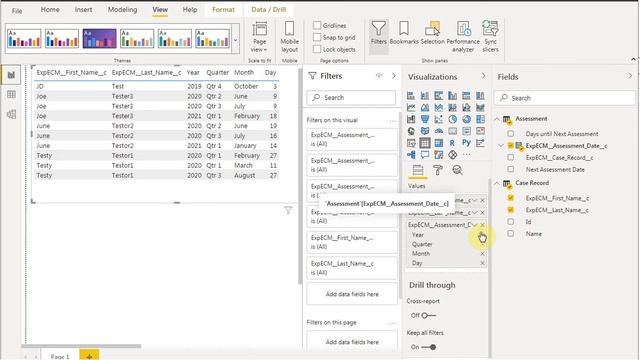Switch to Data view in left sidebar
640x360 pixels.
[x=11, y=95]
